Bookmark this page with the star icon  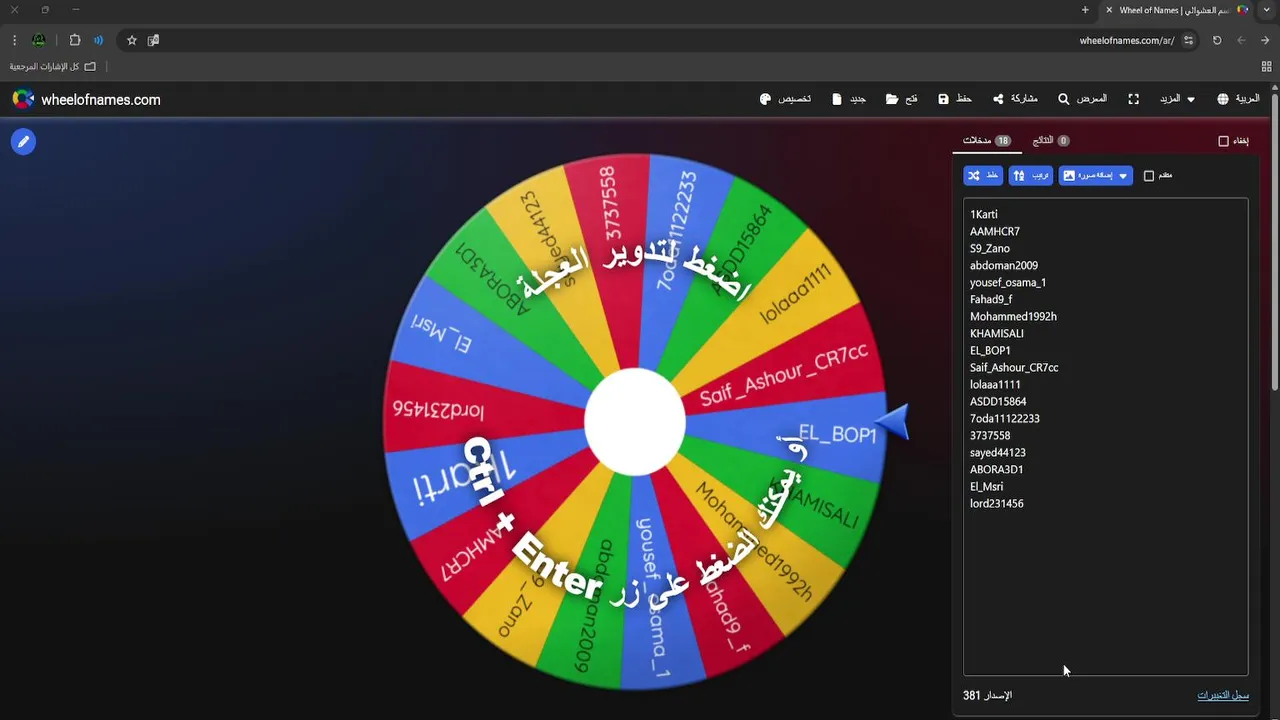coord(131,40)
